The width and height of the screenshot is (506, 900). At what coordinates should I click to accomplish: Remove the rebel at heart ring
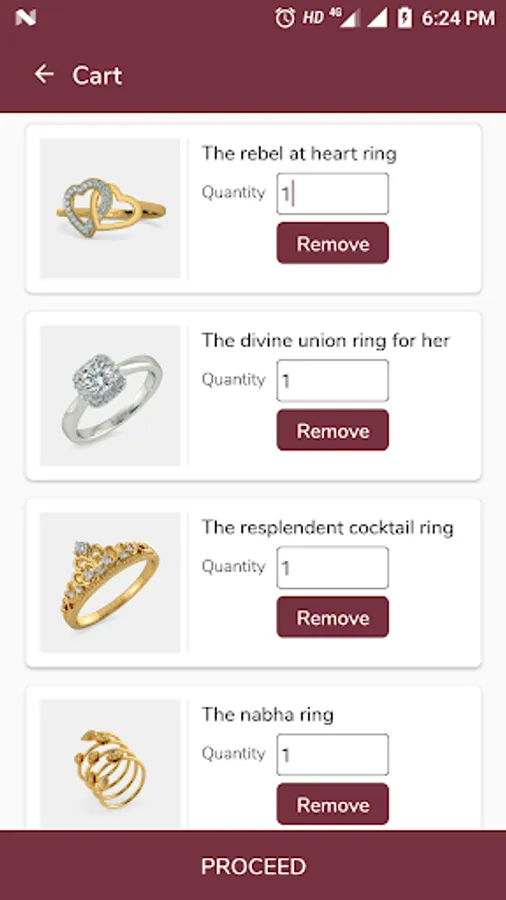(332, 243)
